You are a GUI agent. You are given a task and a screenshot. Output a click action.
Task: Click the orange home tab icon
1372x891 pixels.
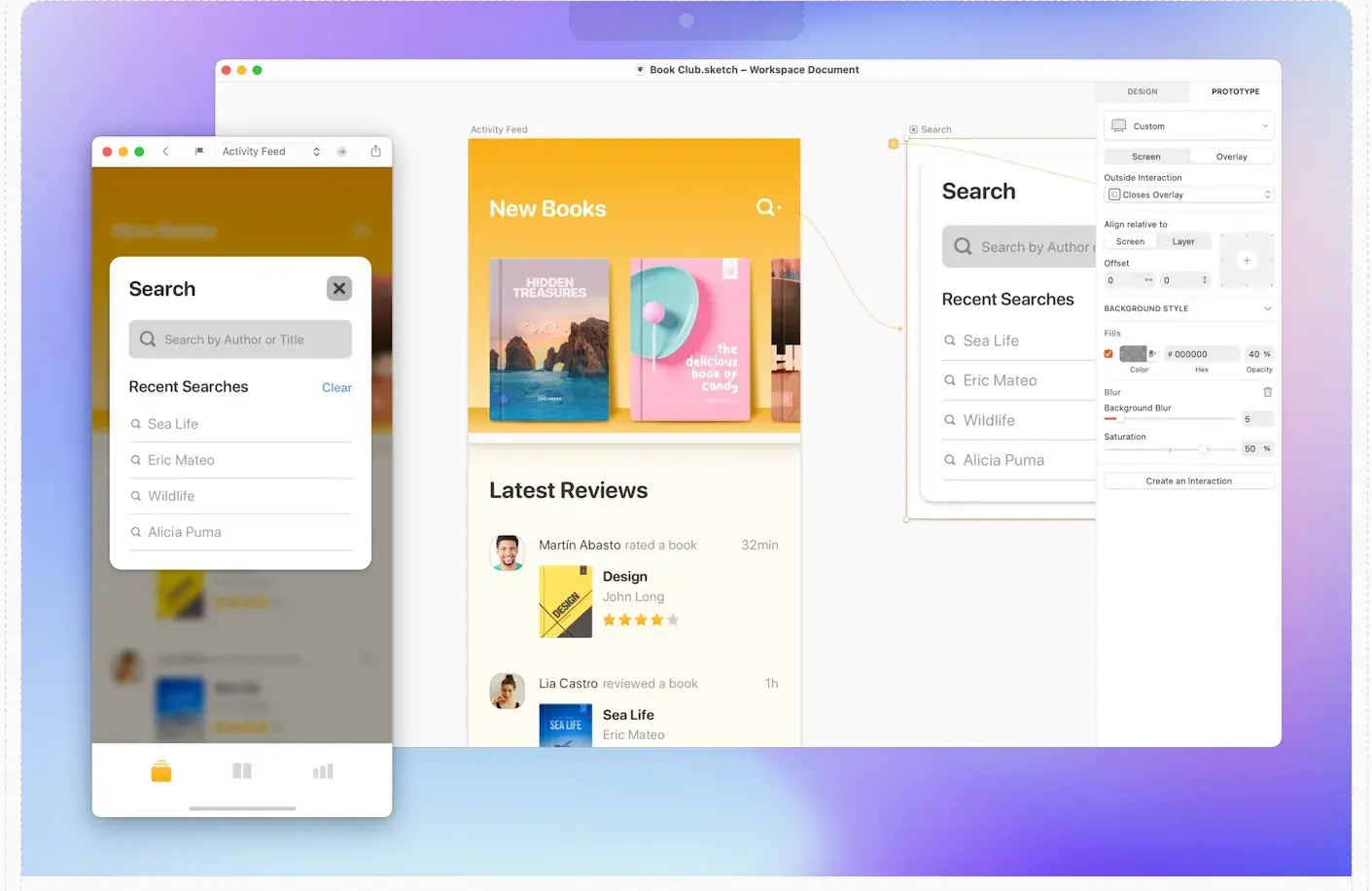click(x=161, y=772)
